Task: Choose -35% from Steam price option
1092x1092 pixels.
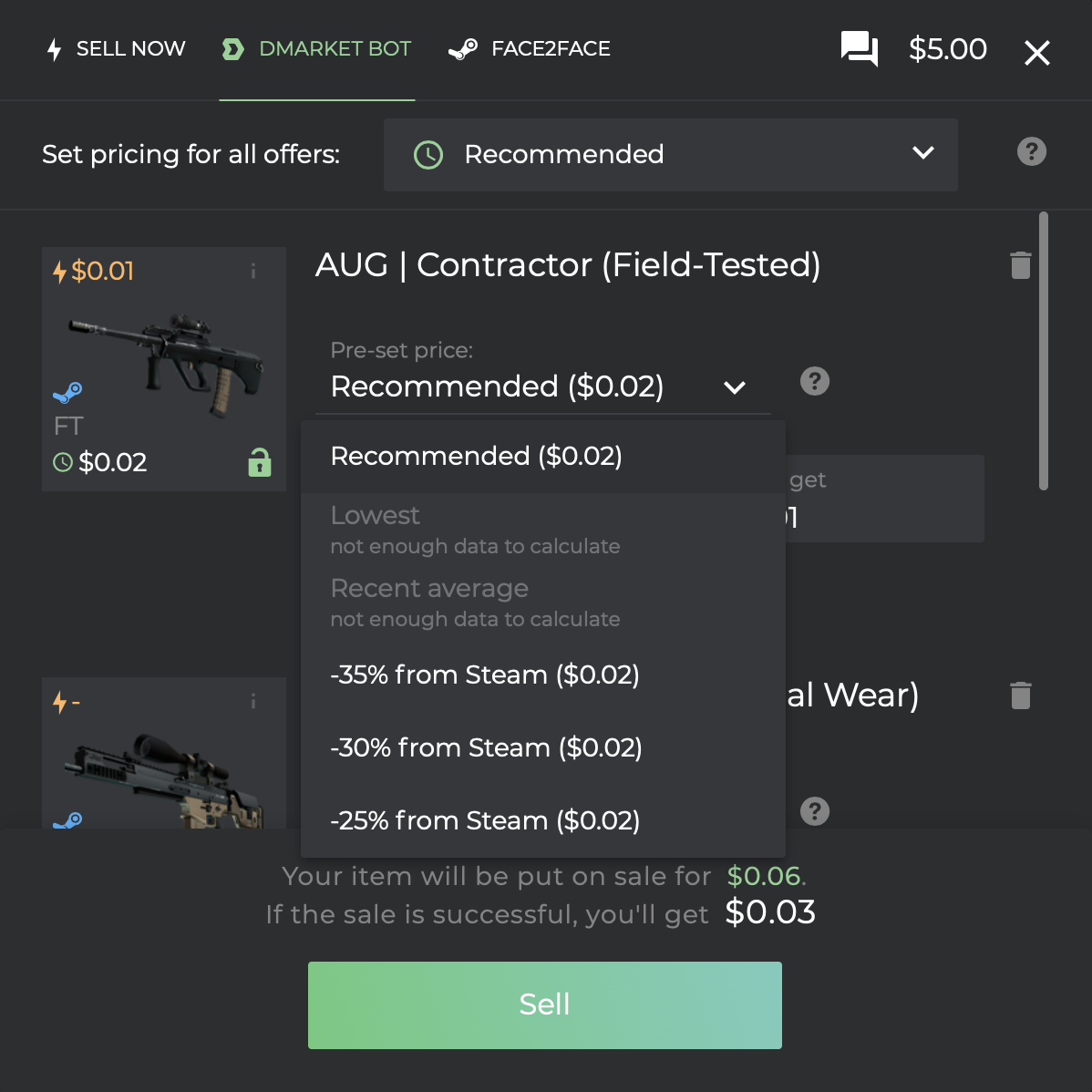Action: click(542, 675)
